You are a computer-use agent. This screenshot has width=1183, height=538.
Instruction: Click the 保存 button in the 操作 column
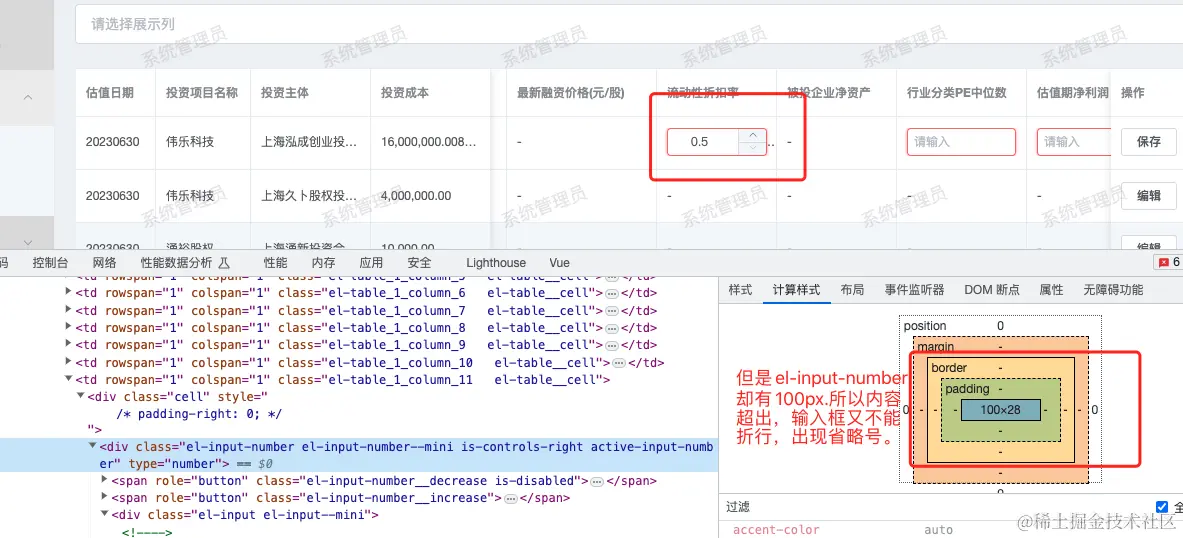point(1148,141)
